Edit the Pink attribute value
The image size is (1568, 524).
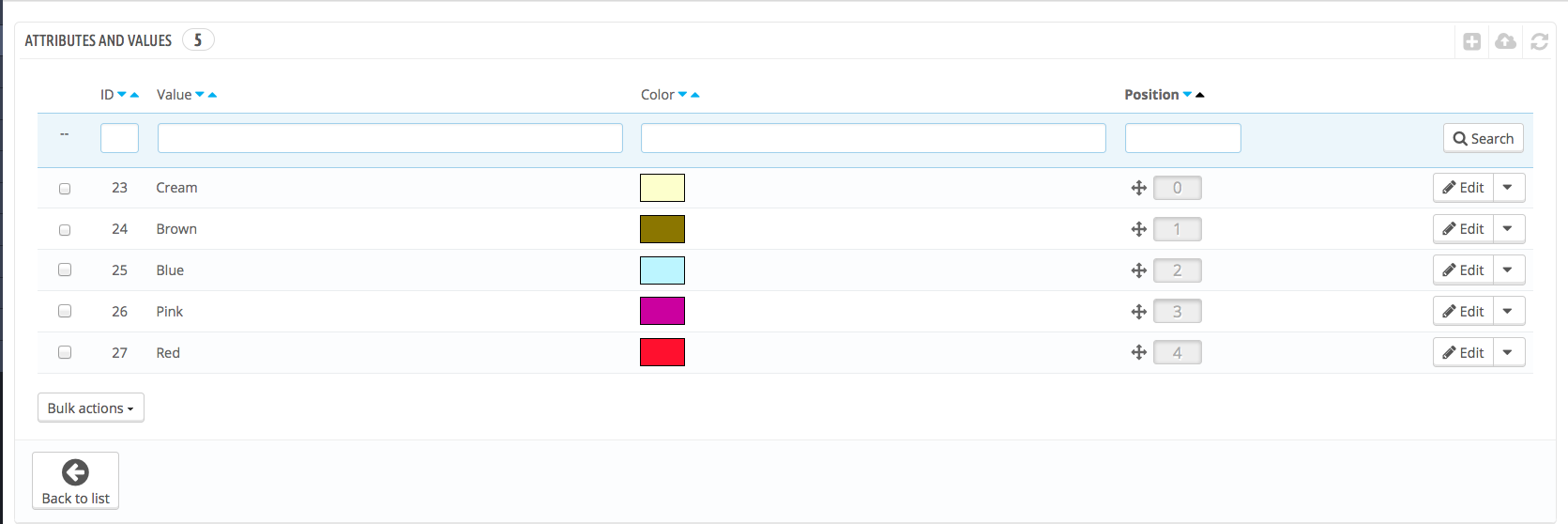pos(1463,312)
